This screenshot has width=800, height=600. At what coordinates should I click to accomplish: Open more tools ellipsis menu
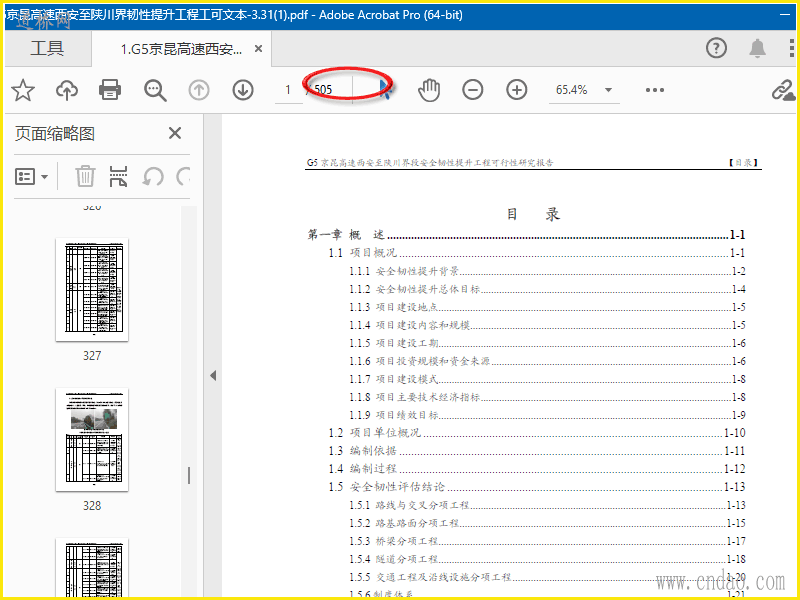pyautogui.click(x=655, y=90)
